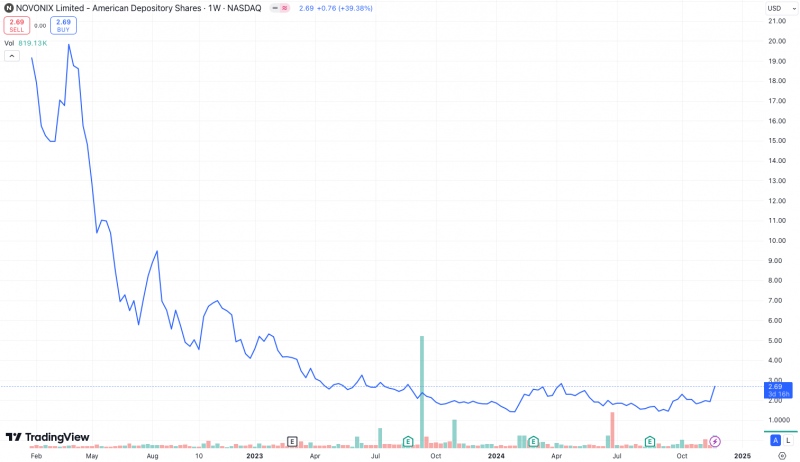Click the May time axis label

tap(92, 455)
